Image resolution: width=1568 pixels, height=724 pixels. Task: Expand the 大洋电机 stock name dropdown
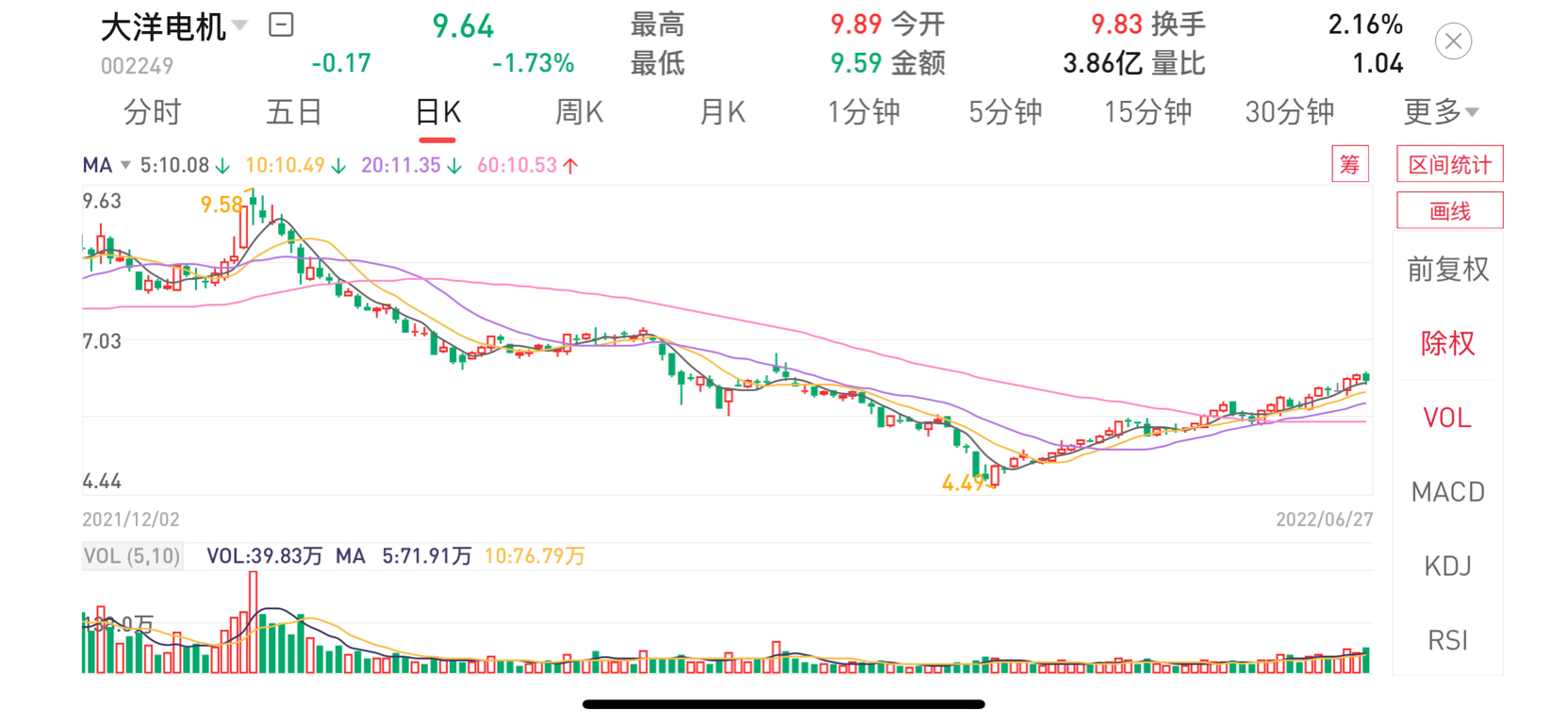pos(240,25)
